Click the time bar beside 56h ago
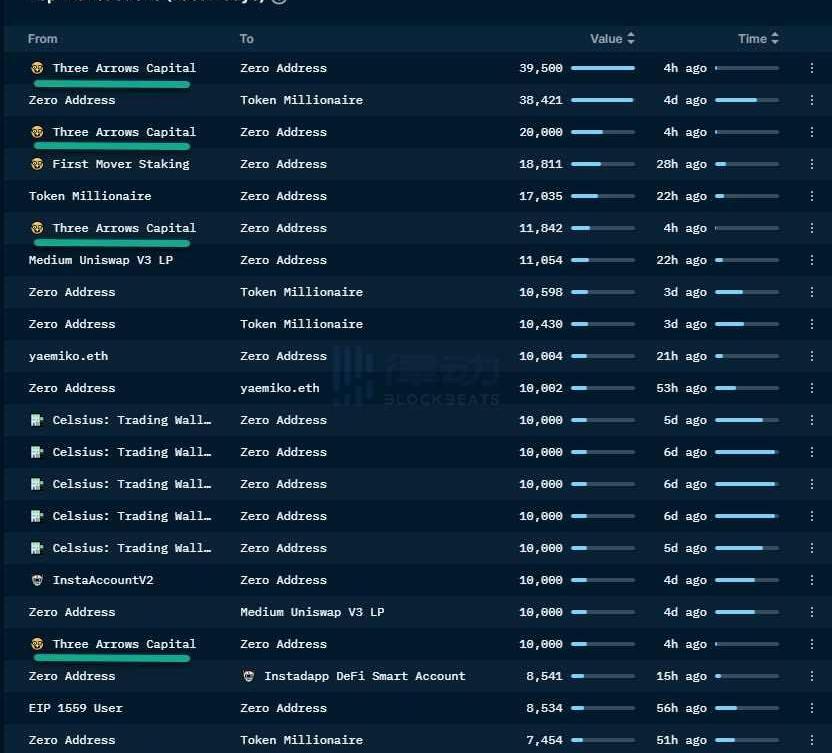832x753 pixels. tap(746, 708)
